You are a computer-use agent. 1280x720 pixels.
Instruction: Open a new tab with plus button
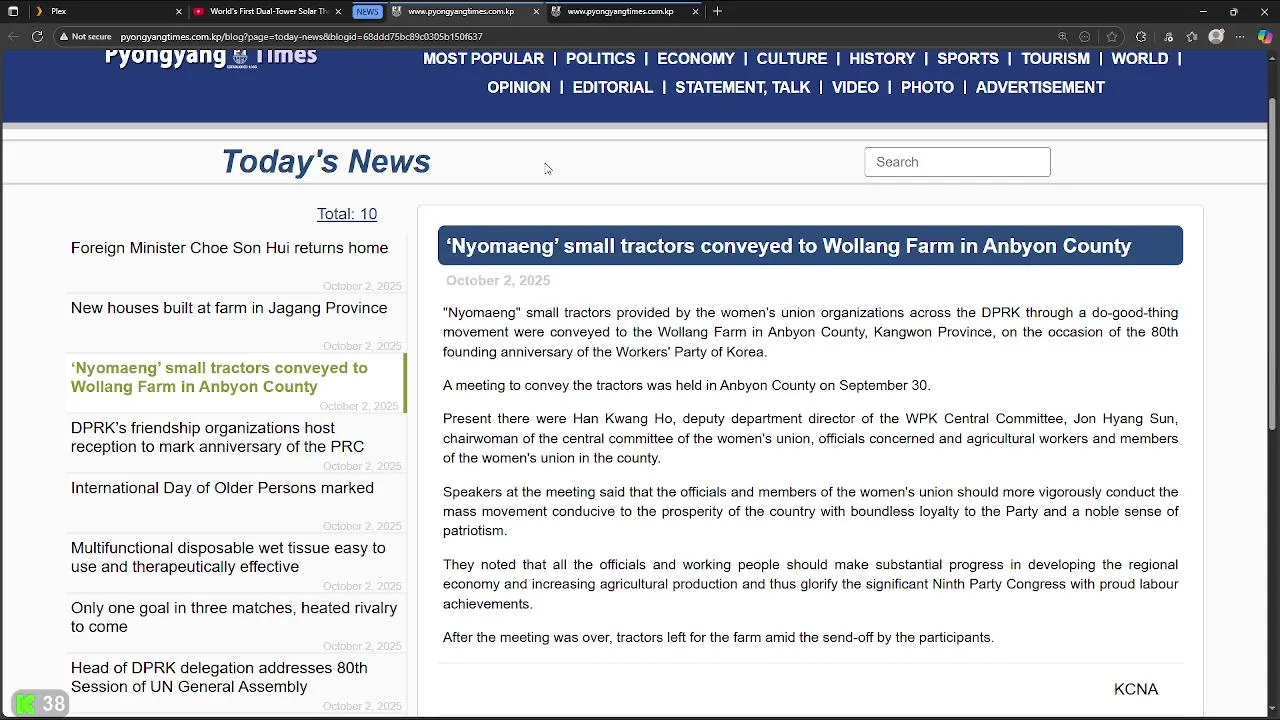point(717,11)
